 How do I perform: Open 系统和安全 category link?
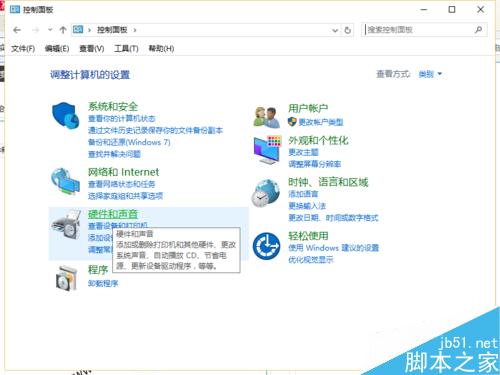(x=113, y=107)
